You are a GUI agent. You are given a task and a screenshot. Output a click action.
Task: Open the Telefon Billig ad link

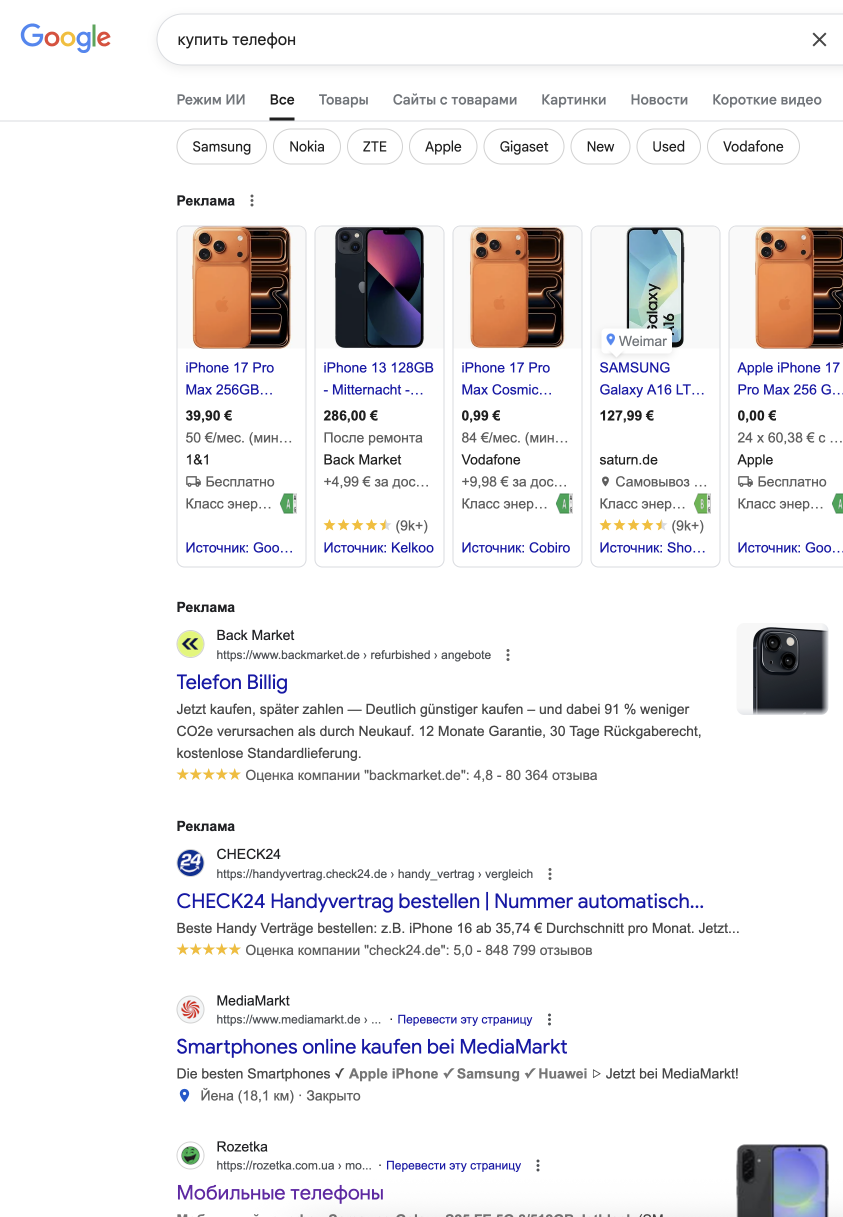[232, 683]
